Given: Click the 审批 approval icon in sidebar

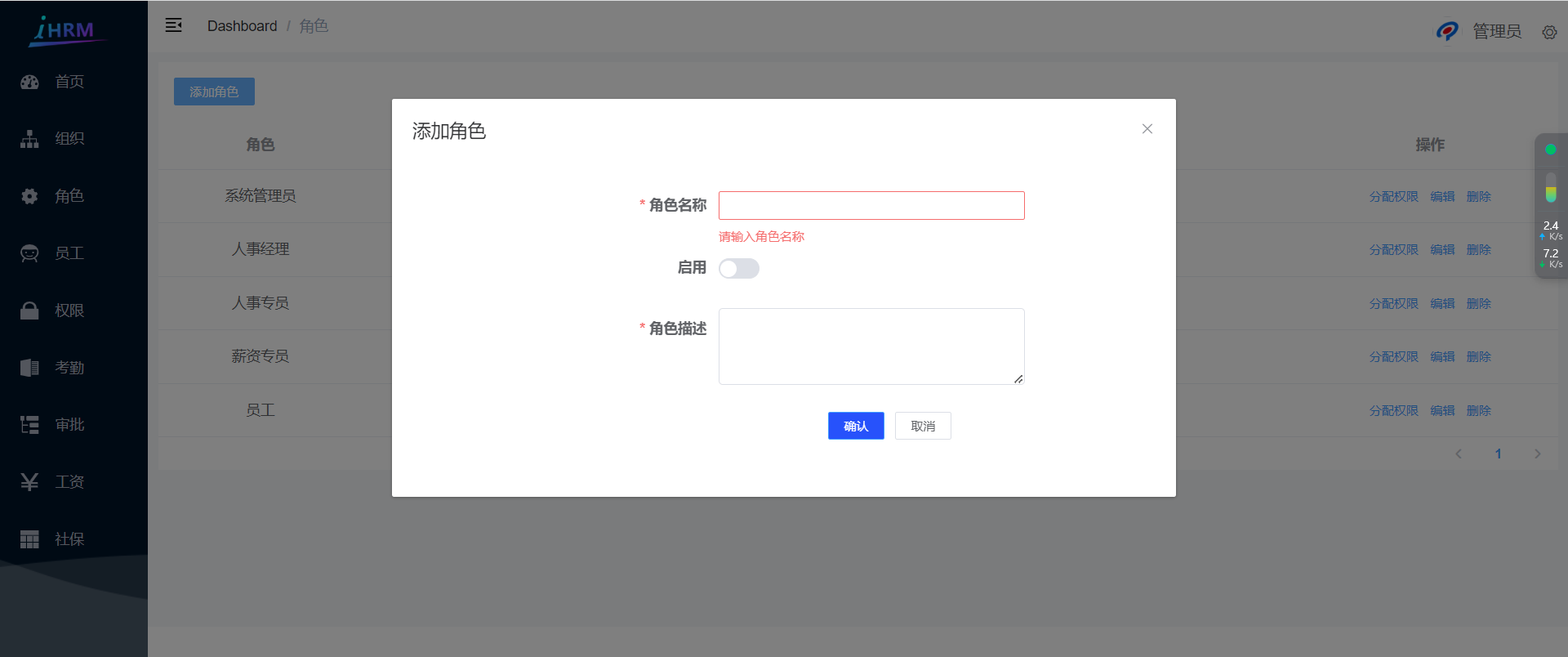Looking at the screenshot, I should click(x=29, y=425).
